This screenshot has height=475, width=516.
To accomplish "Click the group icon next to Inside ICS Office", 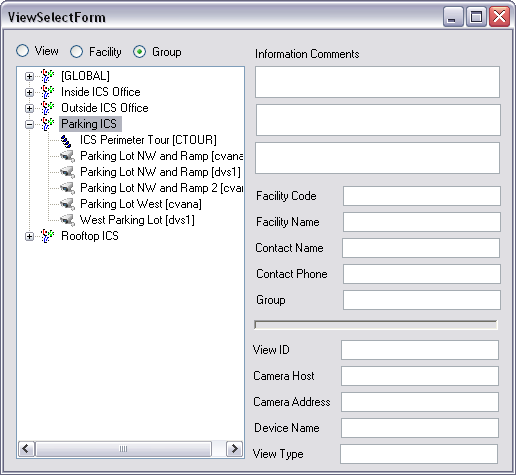I will [48, 92].
